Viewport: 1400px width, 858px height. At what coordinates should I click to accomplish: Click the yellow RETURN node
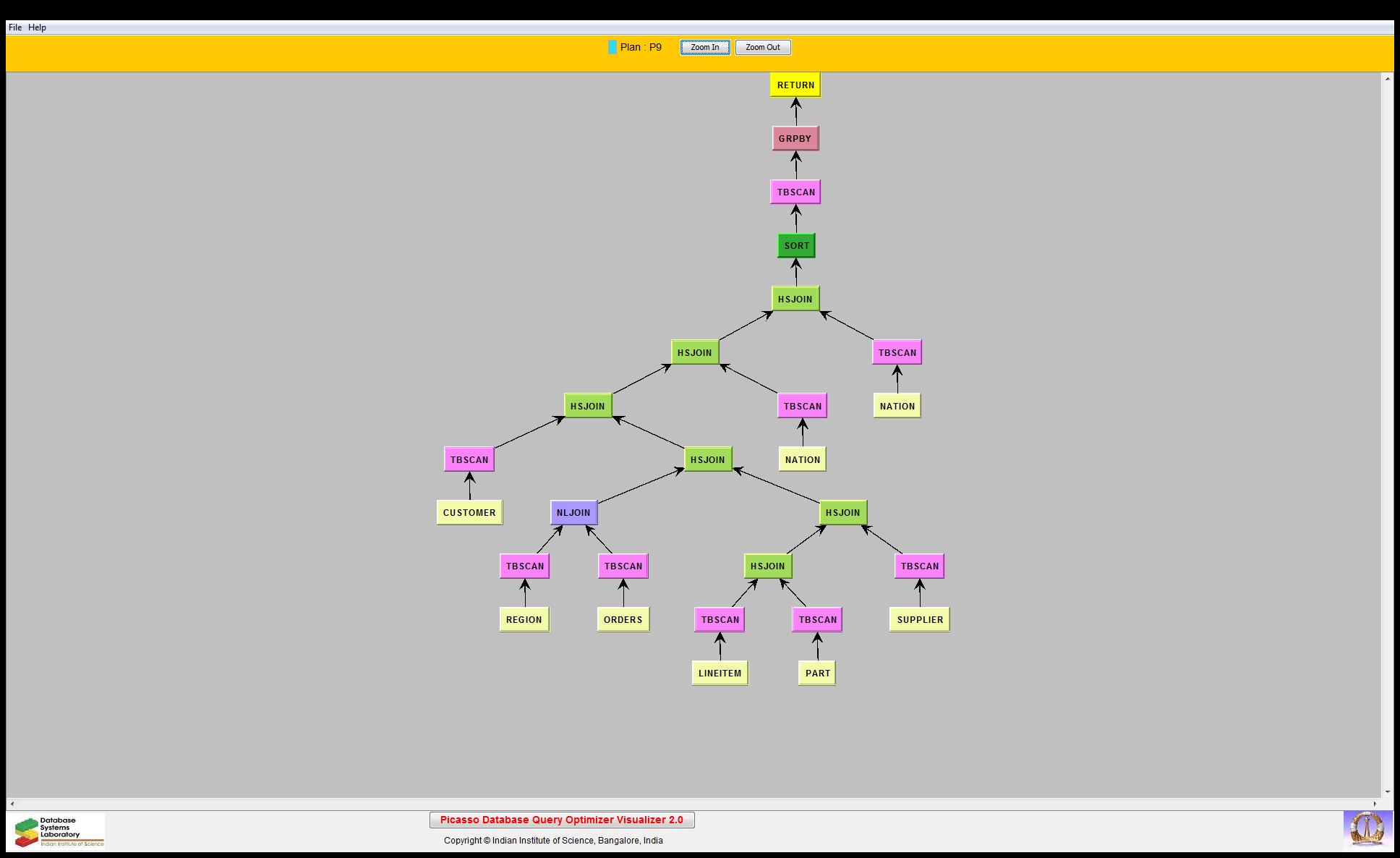(x=795, y=85)
